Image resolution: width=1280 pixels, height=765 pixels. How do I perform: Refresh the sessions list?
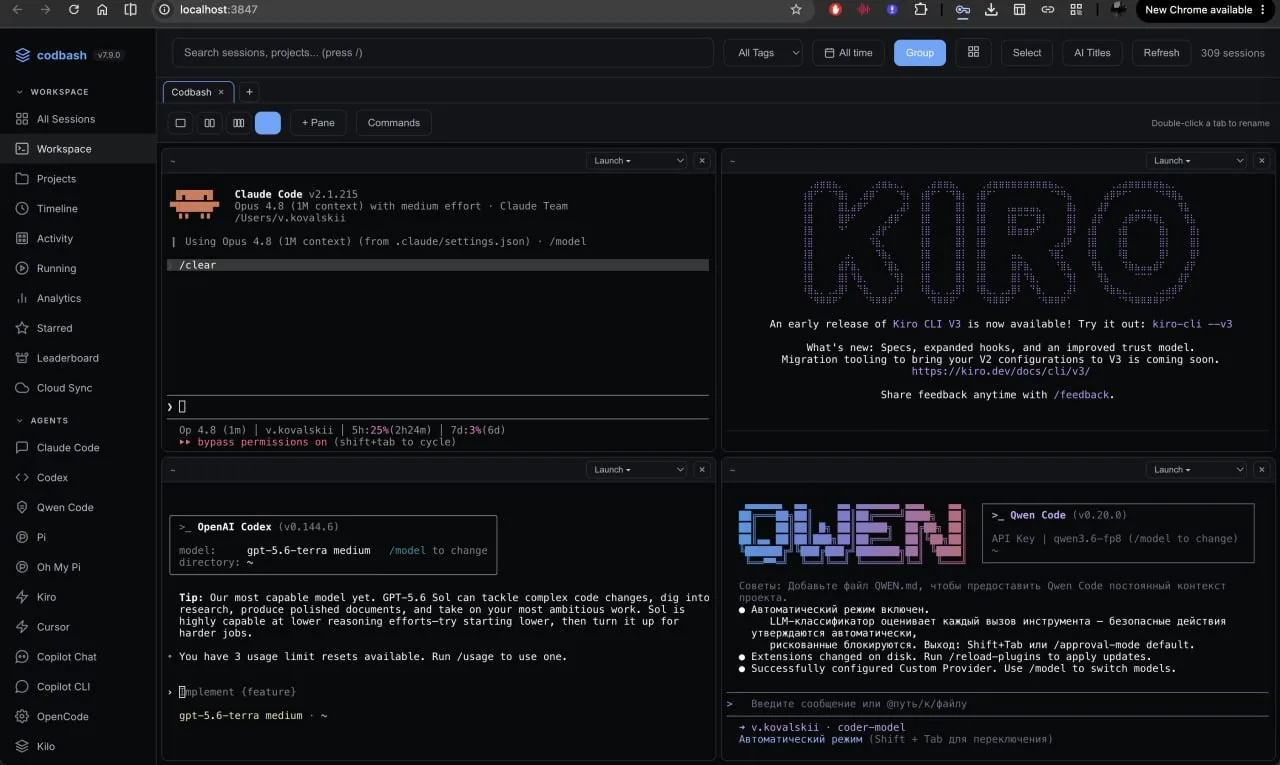pyautogui.click(x=1161, y=53)
